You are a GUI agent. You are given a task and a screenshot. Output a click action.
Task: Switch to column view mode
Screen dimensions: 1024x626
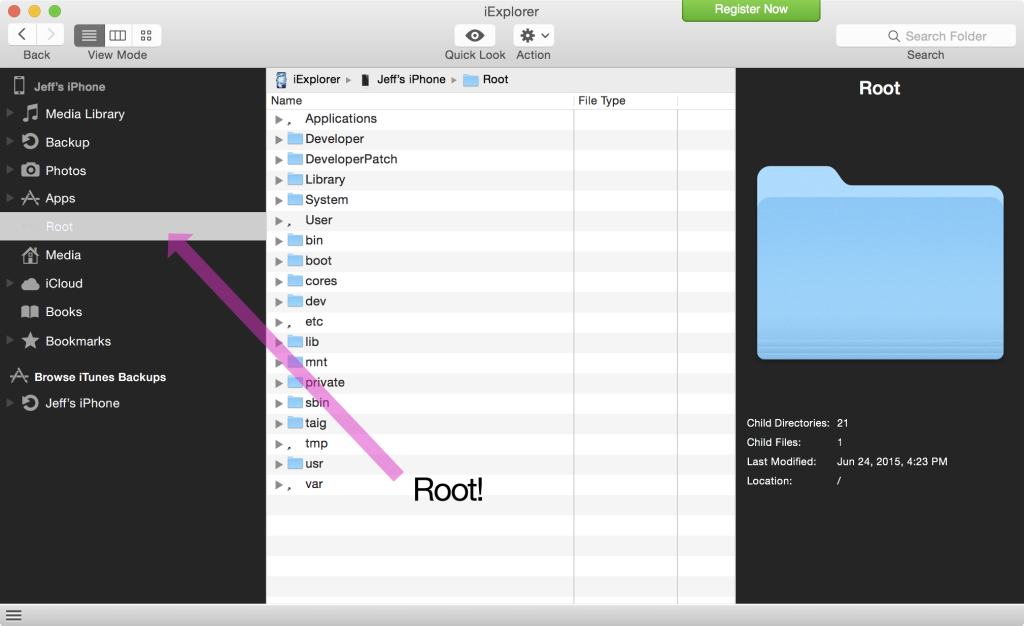point(118,36)
